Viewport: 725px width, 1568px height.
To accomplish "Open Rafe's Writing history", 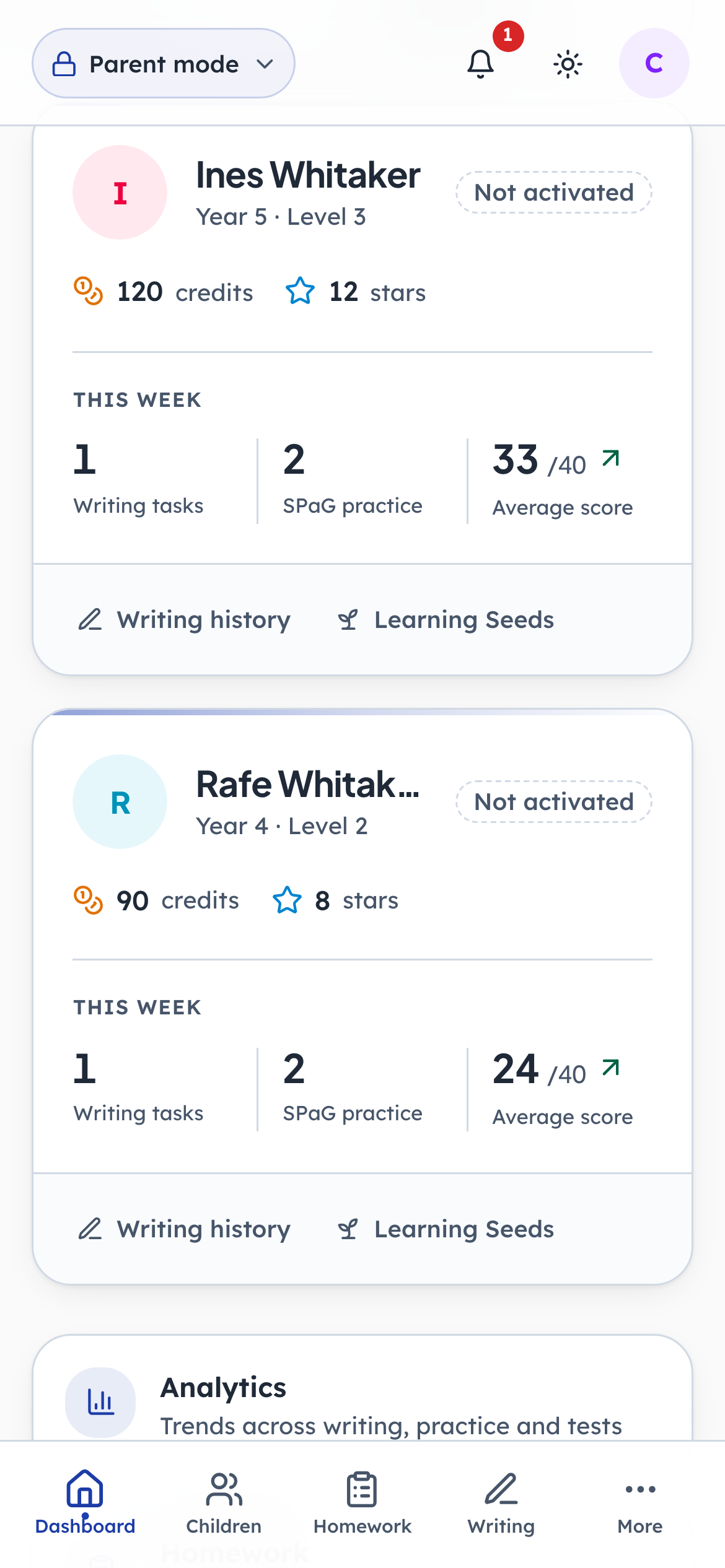I will (x=184, y=1229).
